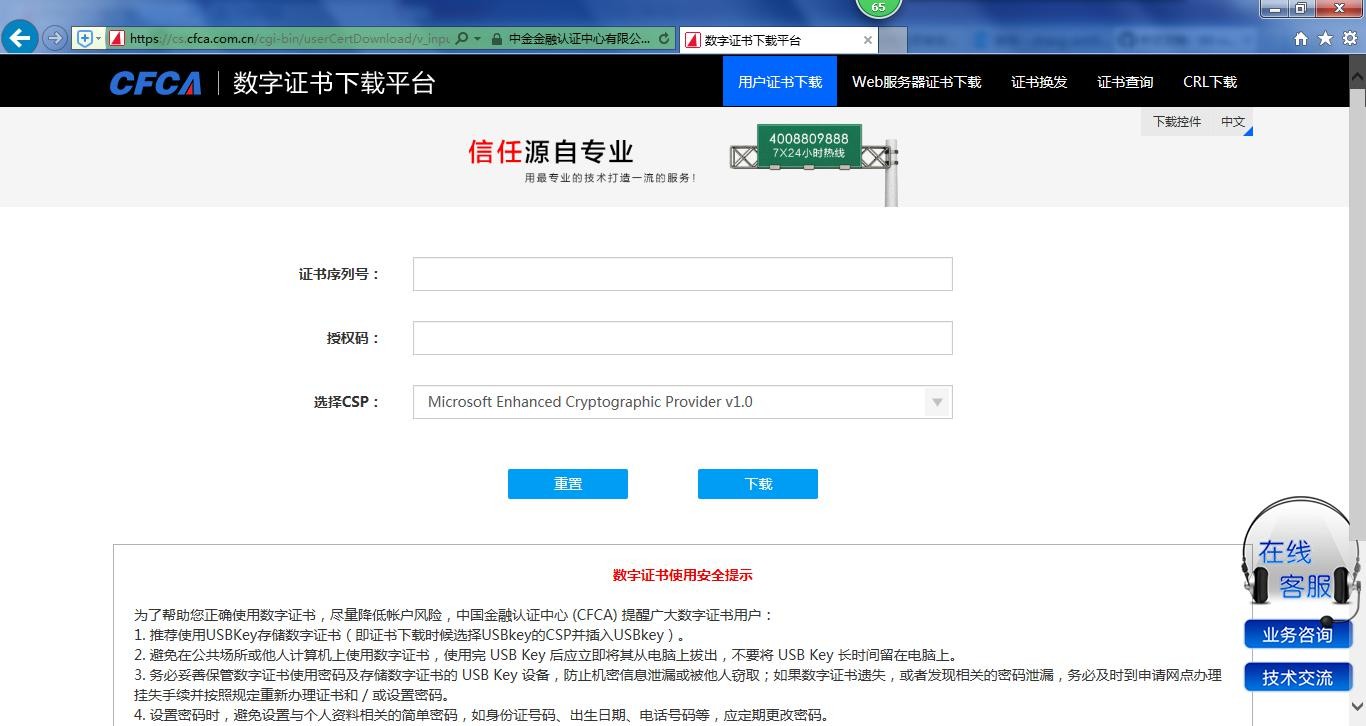1366x726 pixels.
Task: Click the address bar URL field
Action: [x=289, y=39]
